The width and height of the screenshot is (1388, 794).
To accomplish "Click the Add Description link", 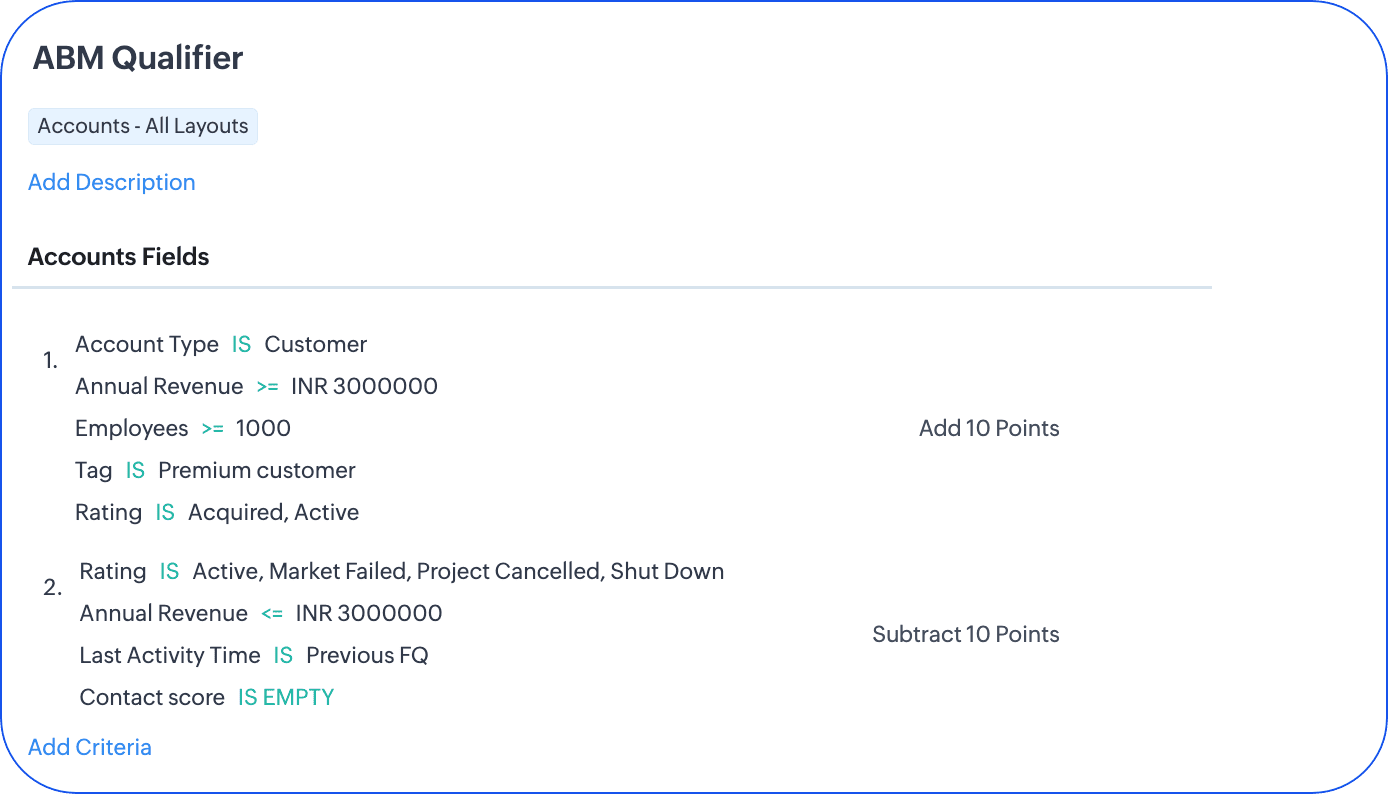I will click(x=111, y=182).
